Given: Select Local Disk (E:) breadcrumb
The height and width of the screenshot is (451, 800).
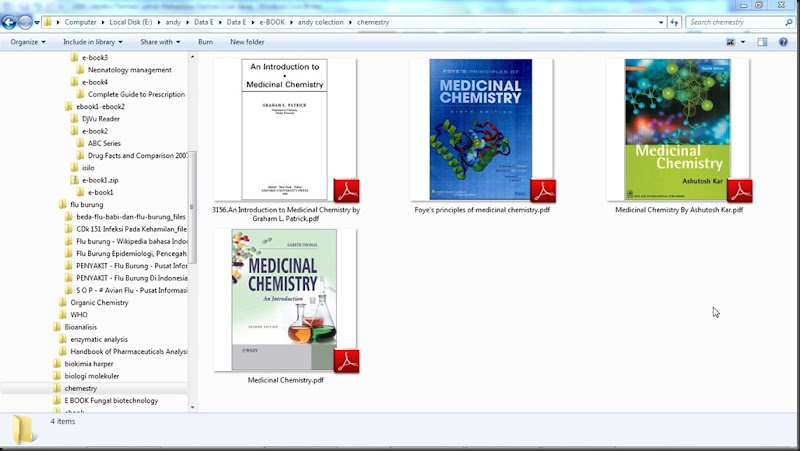Looking at the screenshot, I should (131, 22).
